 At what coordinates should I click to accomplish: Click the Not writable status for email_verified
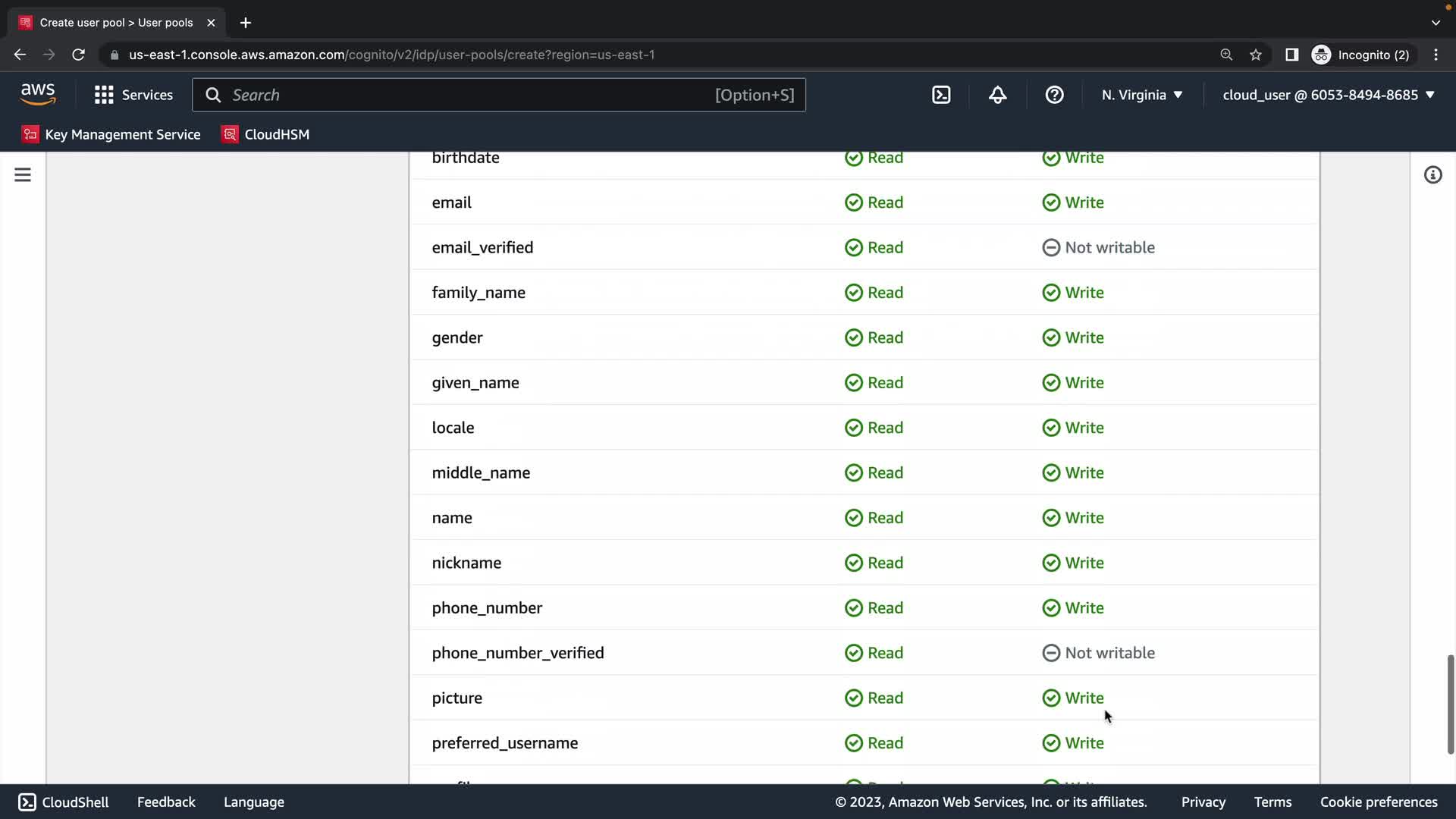click(1099, 247)
